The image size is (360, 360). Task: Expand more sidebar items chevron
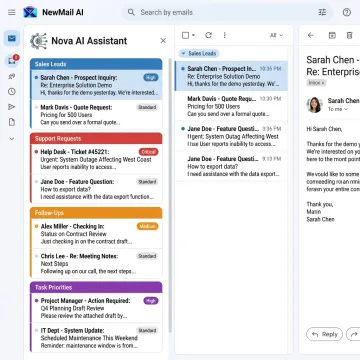click(12, 139)
